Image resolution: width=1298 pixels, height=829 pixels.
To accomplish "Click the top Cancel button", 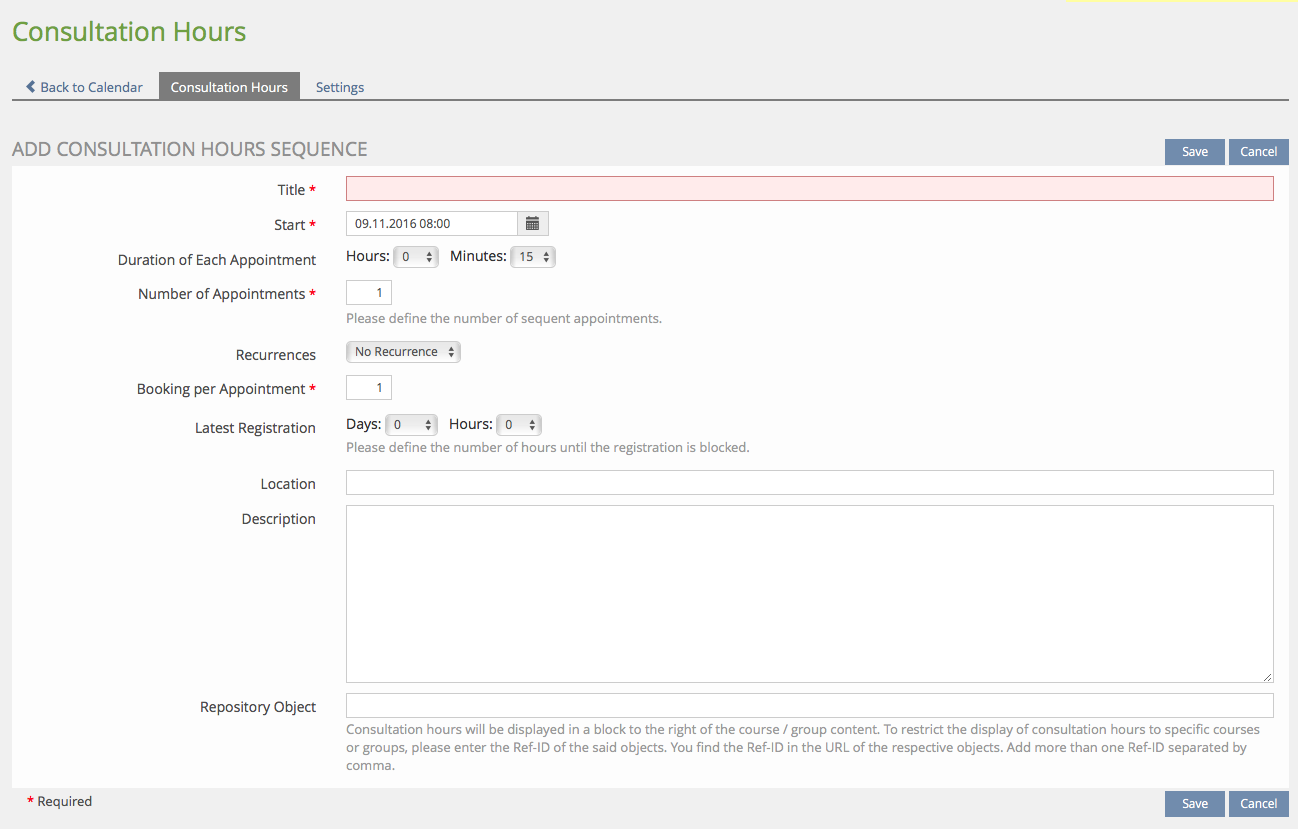I will tap(1258, 152).
